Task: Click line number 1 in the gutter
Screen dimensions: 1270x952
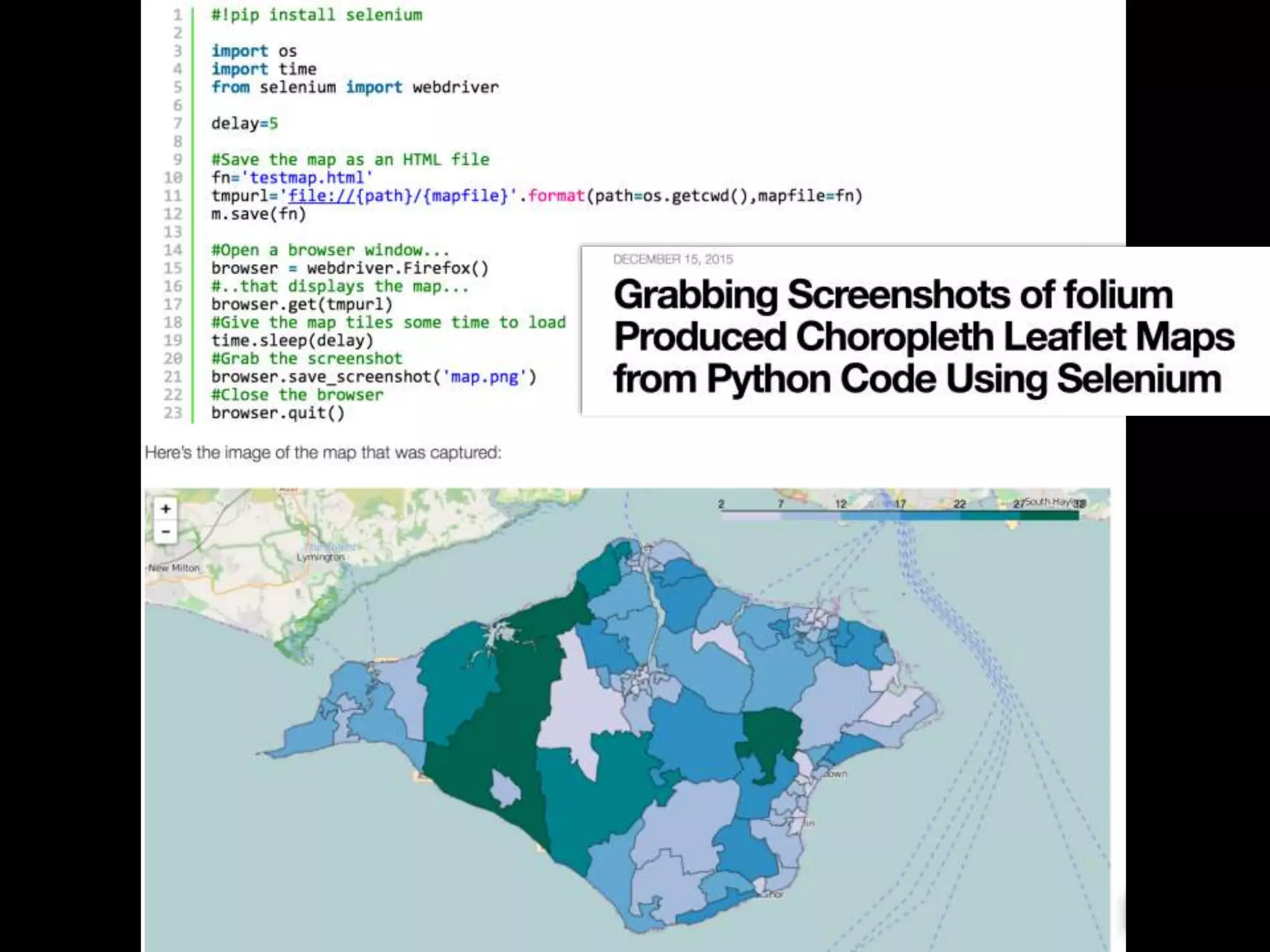Action: click(177, 15)
